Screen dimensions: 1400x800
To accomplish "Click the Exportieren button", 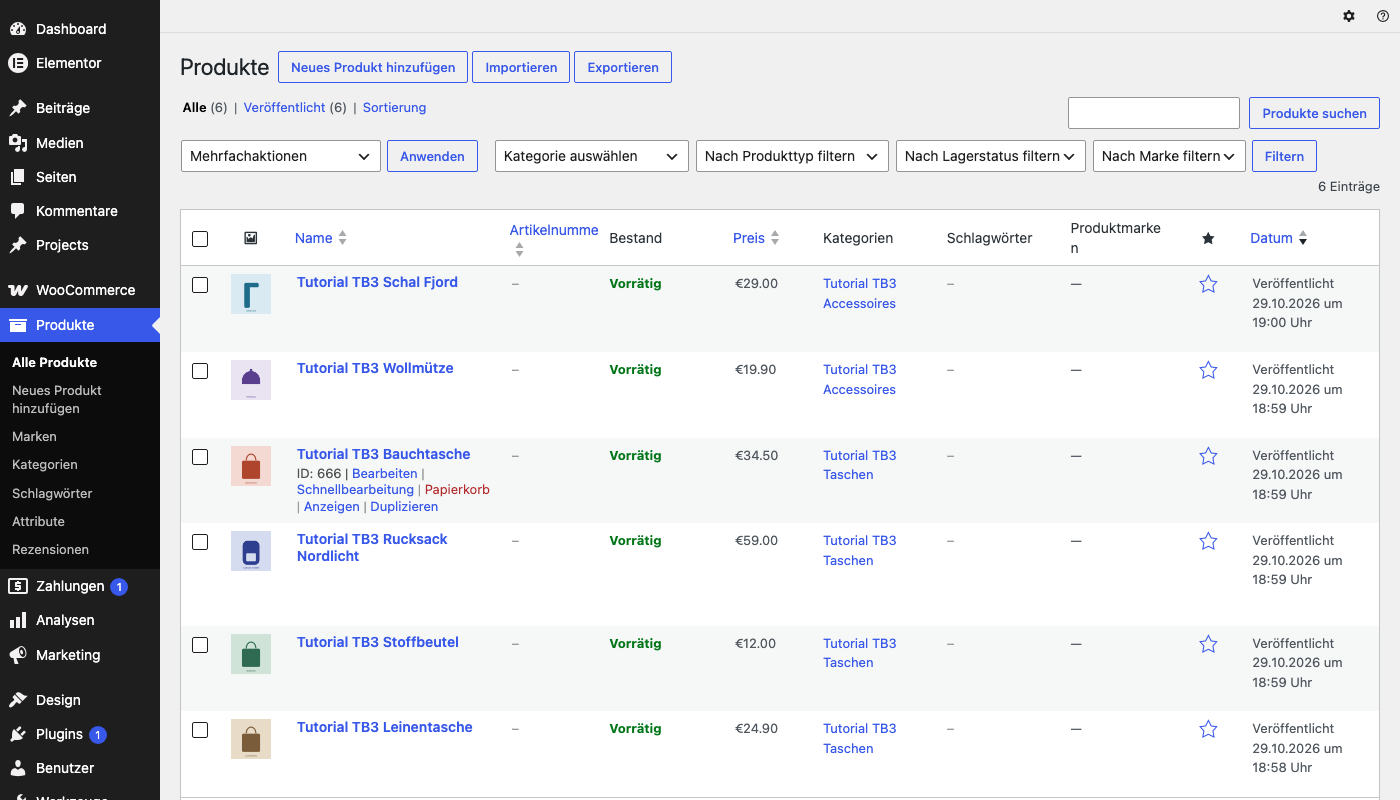I will point(623,67).
